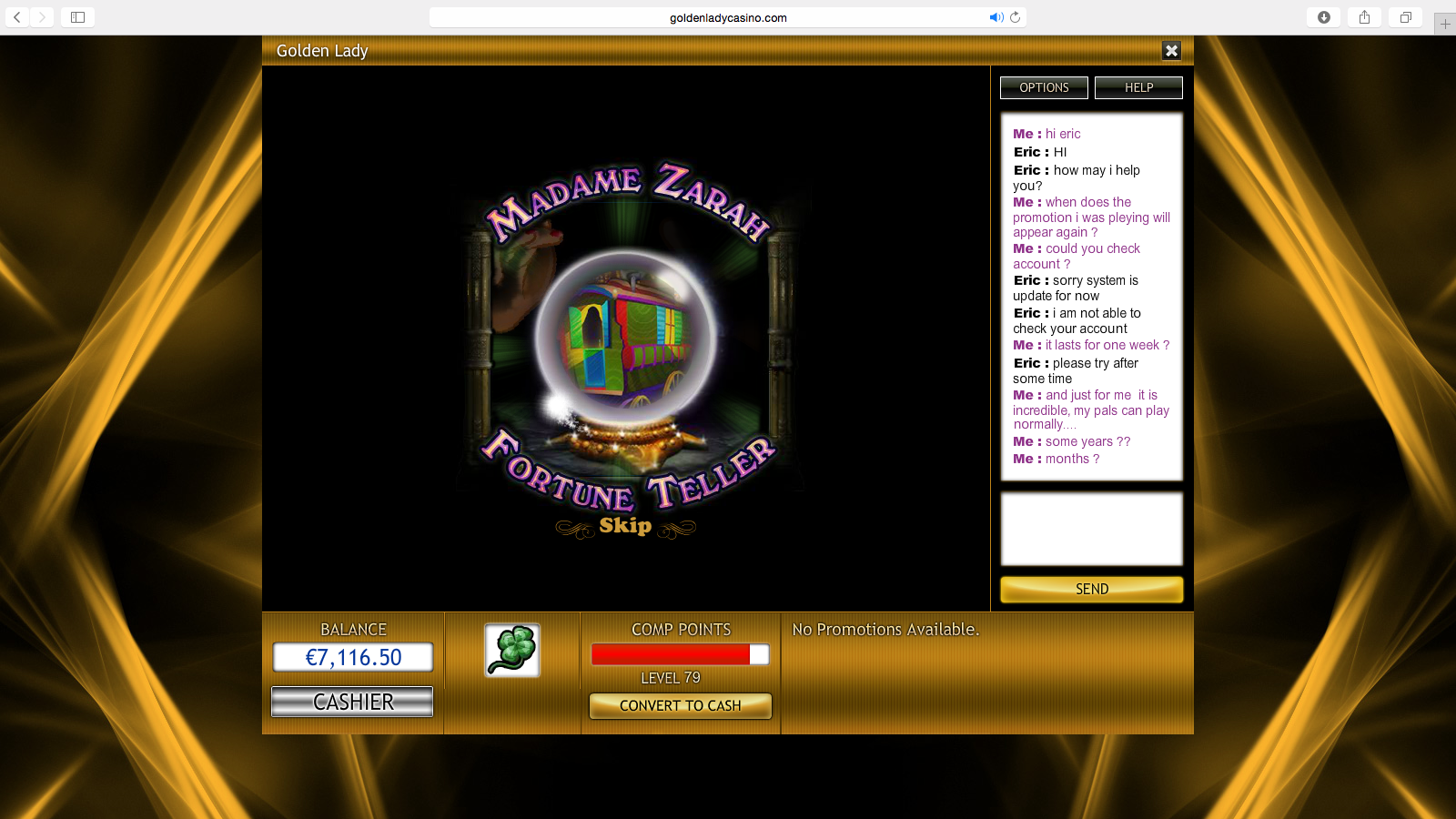Click CONVERT TO CASH button
Viewport: 1456px width, 819px height.
pyautogui.click(x=681, y=705)
